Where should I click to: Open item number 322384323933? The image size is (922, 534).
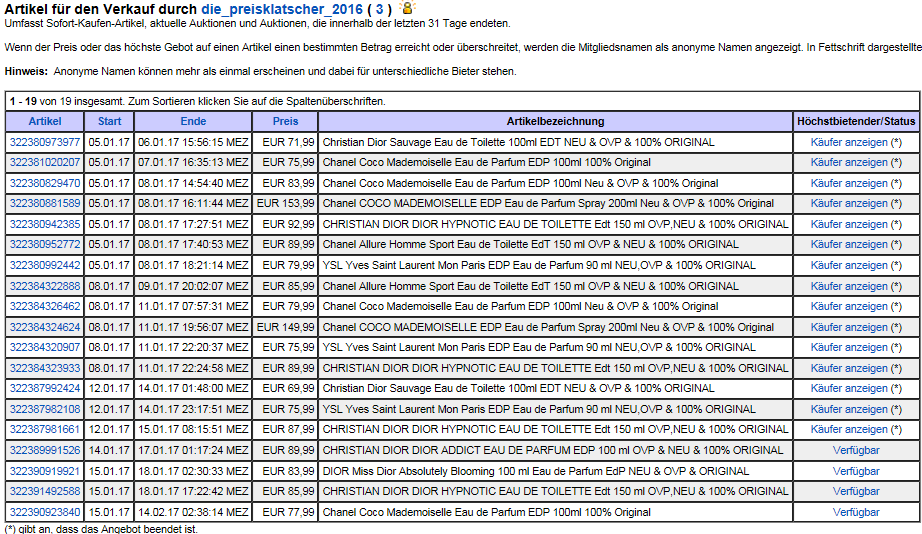(x=45, y=368)
